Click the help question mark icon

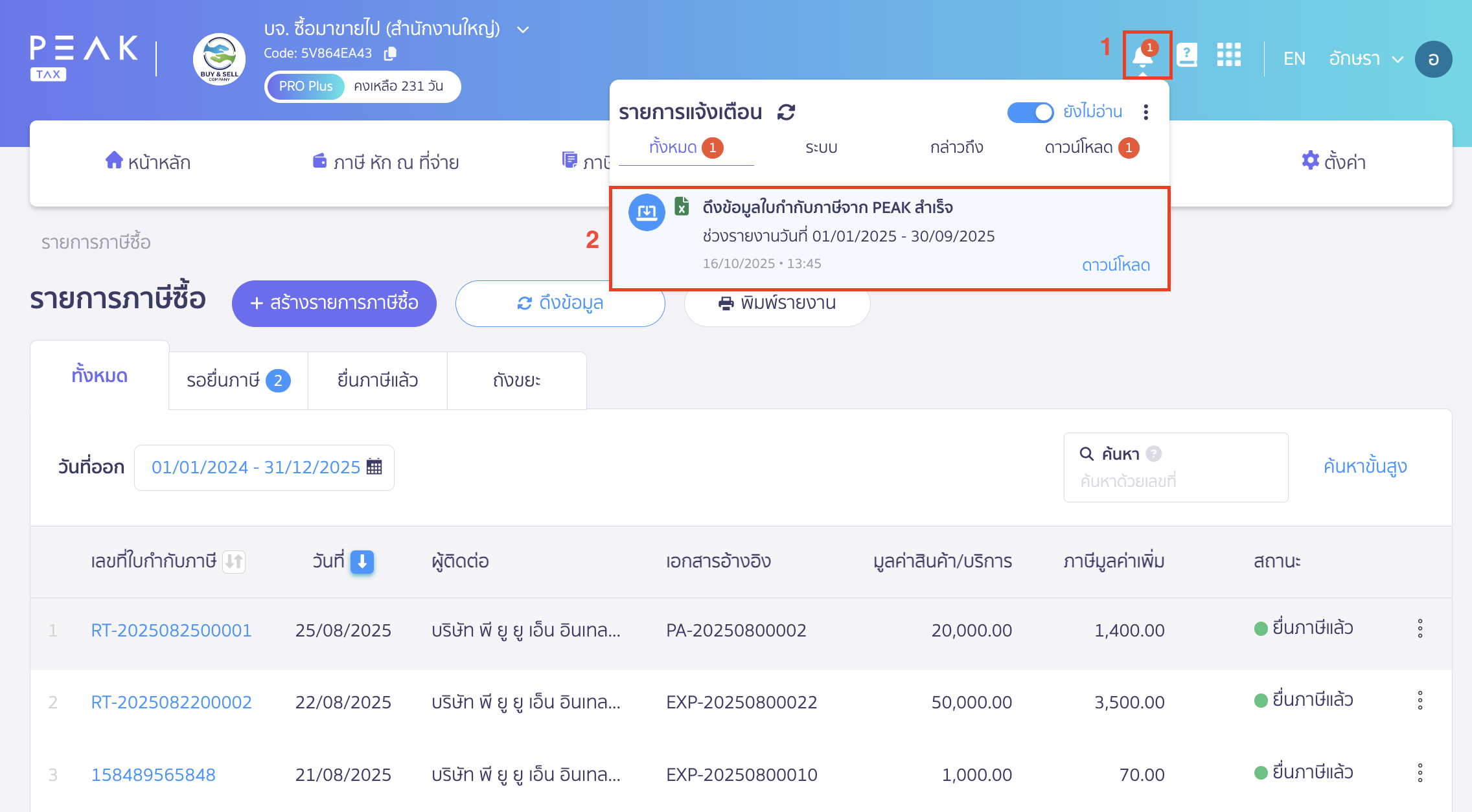click(x=1188, y=55)
